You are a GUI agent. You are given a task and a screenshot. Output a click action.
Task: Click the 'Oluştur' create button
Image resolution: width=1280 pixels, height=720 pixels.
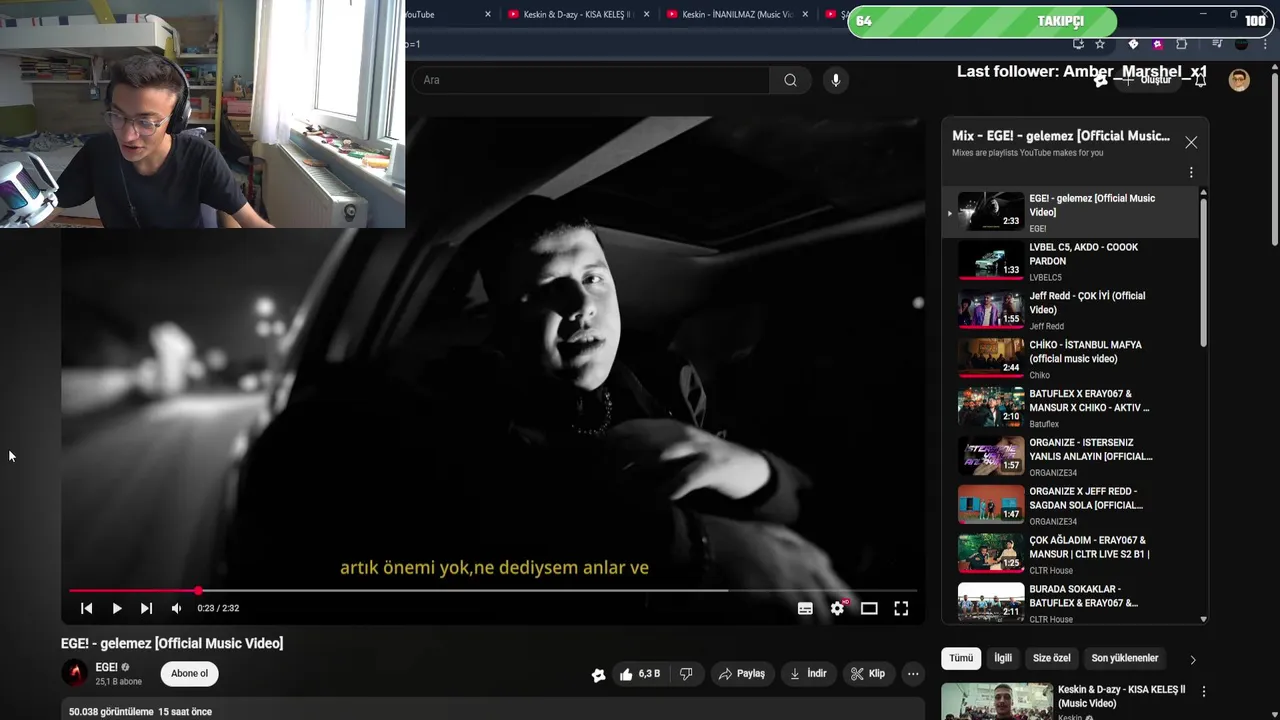tap(1146, 80)
